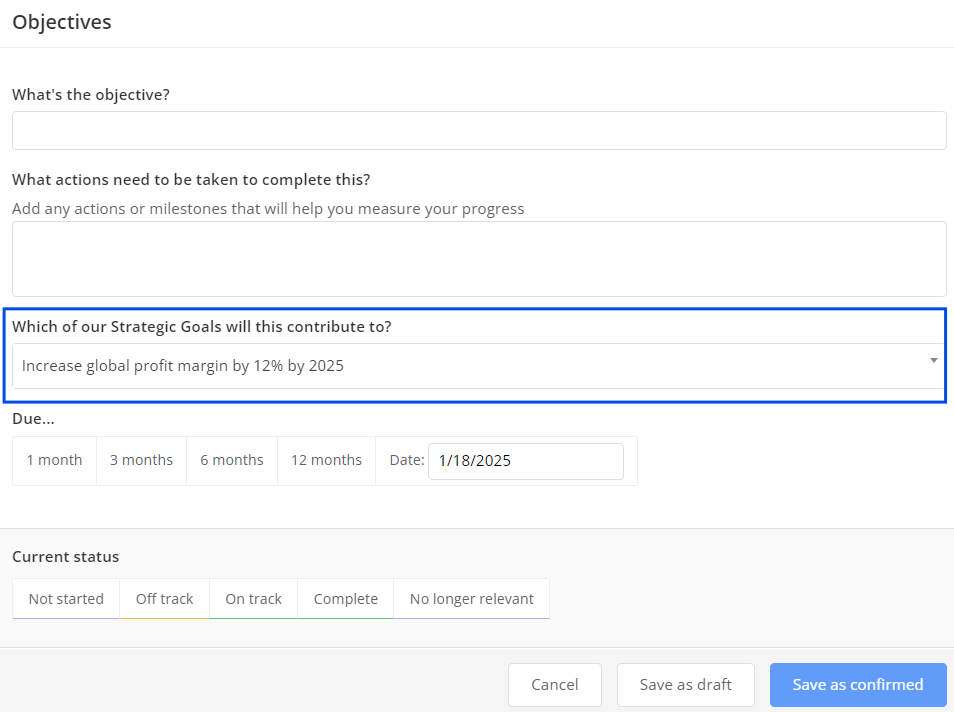Click Save as confirmed

point(858,685)
